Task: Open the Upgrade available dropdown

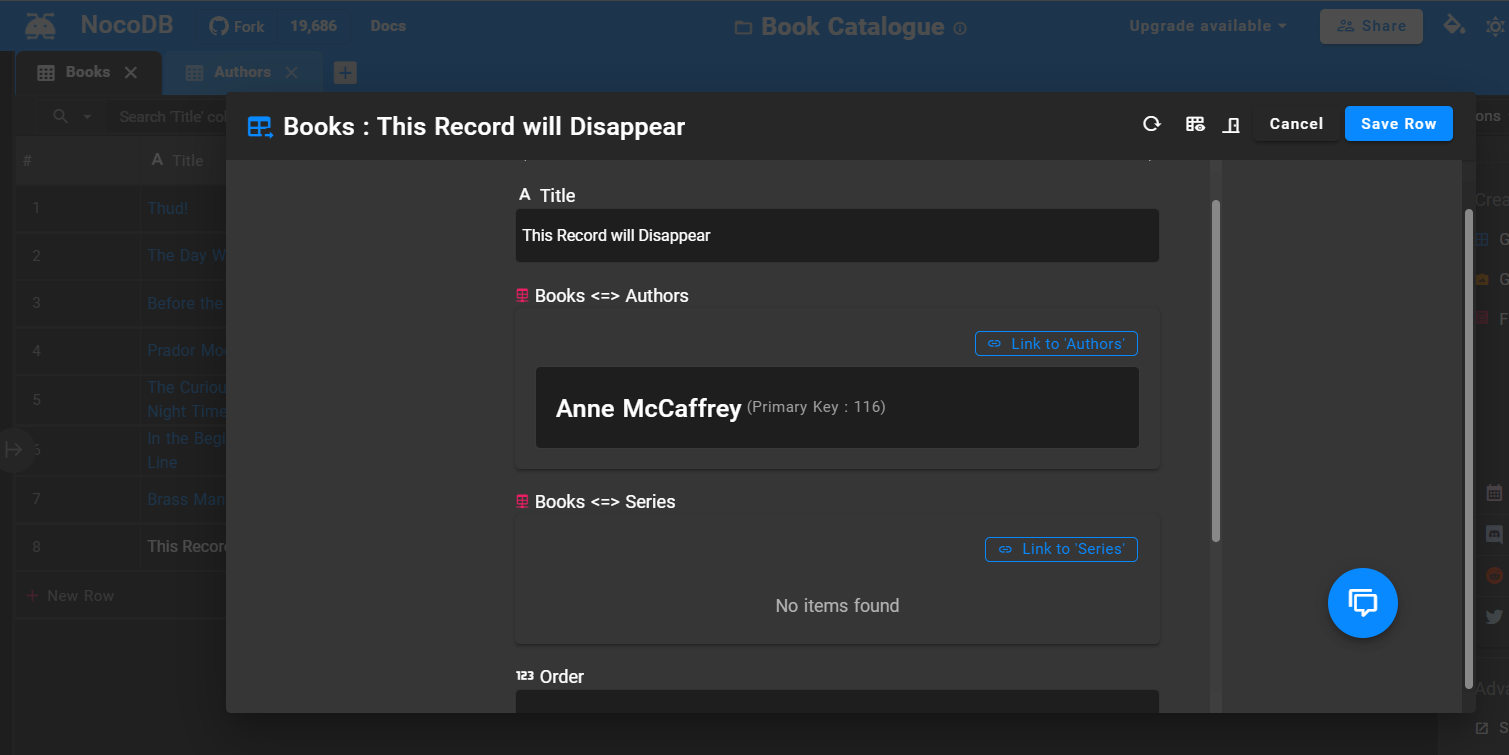Action: [1206, 25]
